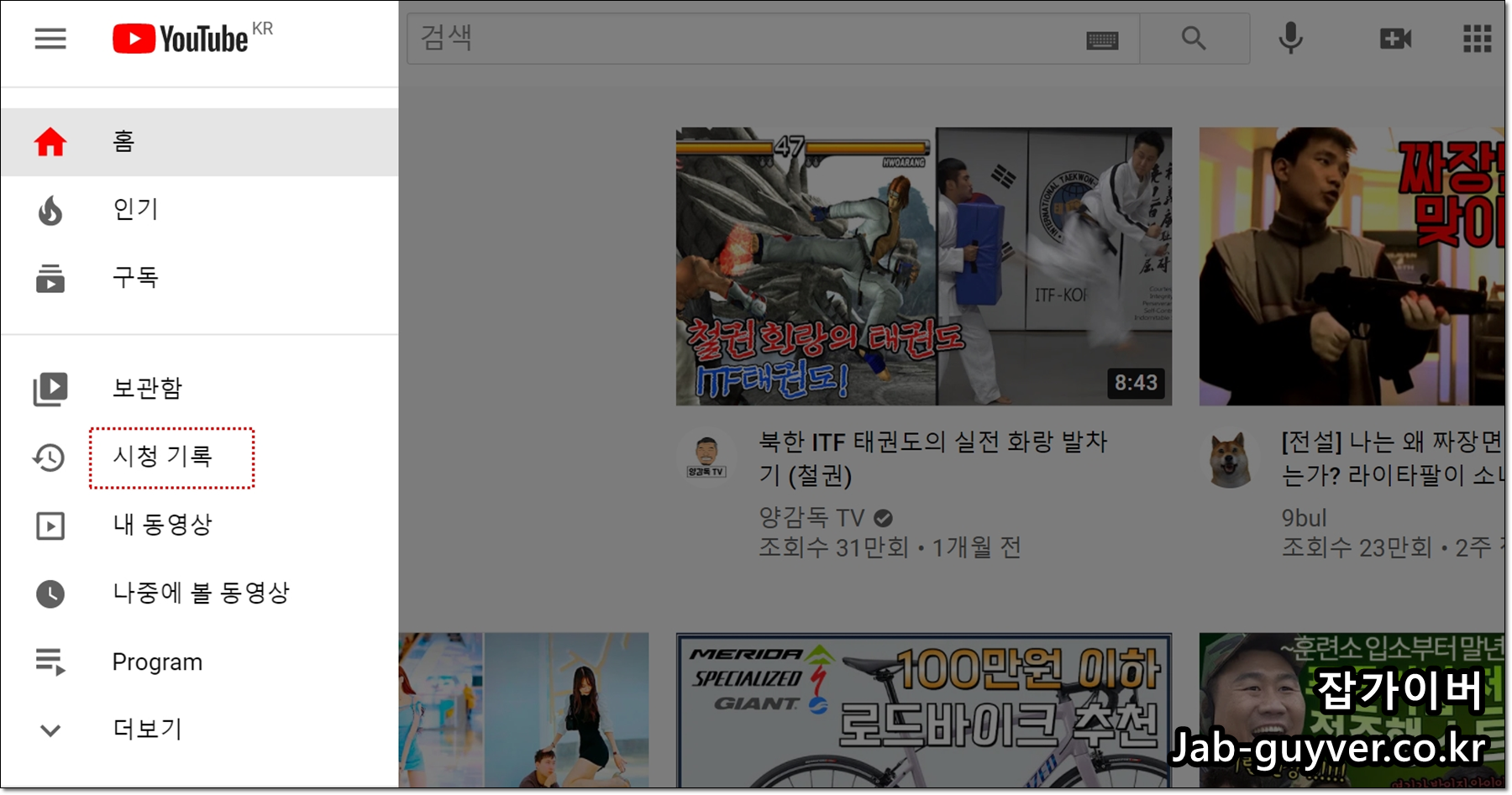Open the Program playlist
The width and height of the screenshot is (1512, 795).
point(199,662)
